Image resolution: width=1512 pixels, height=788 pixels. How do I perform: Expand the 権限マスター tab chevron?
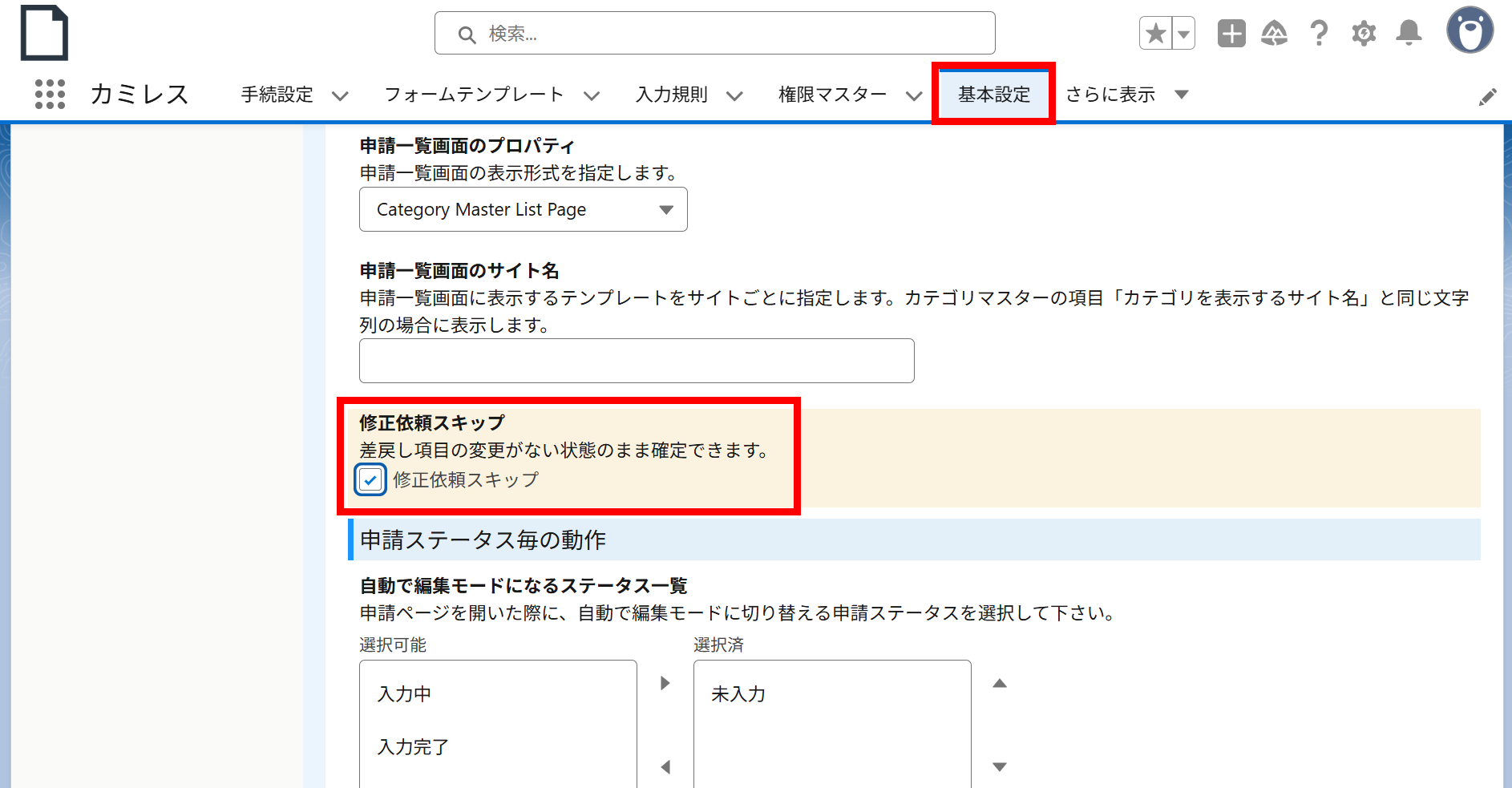[x=914, y=96]
